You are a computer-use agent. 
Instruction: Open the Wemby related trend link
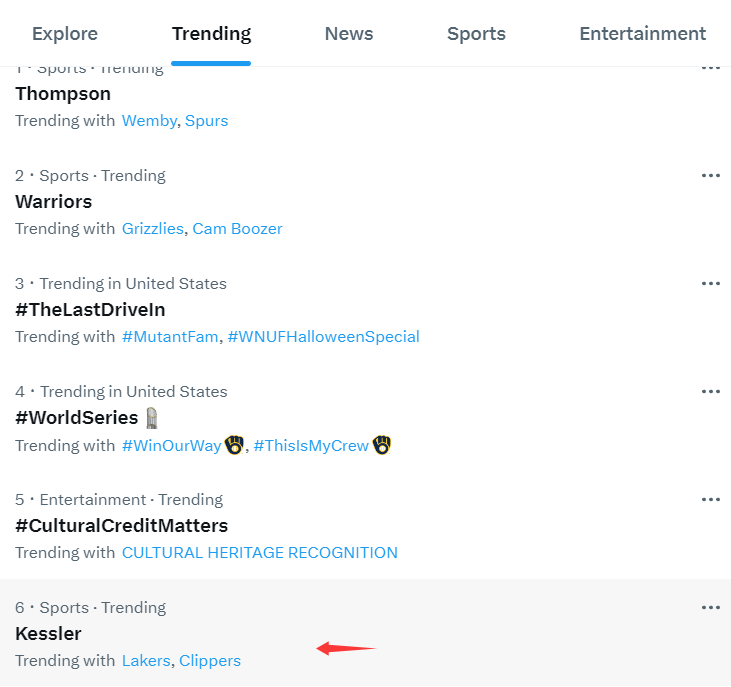click(x=149, y=121)
